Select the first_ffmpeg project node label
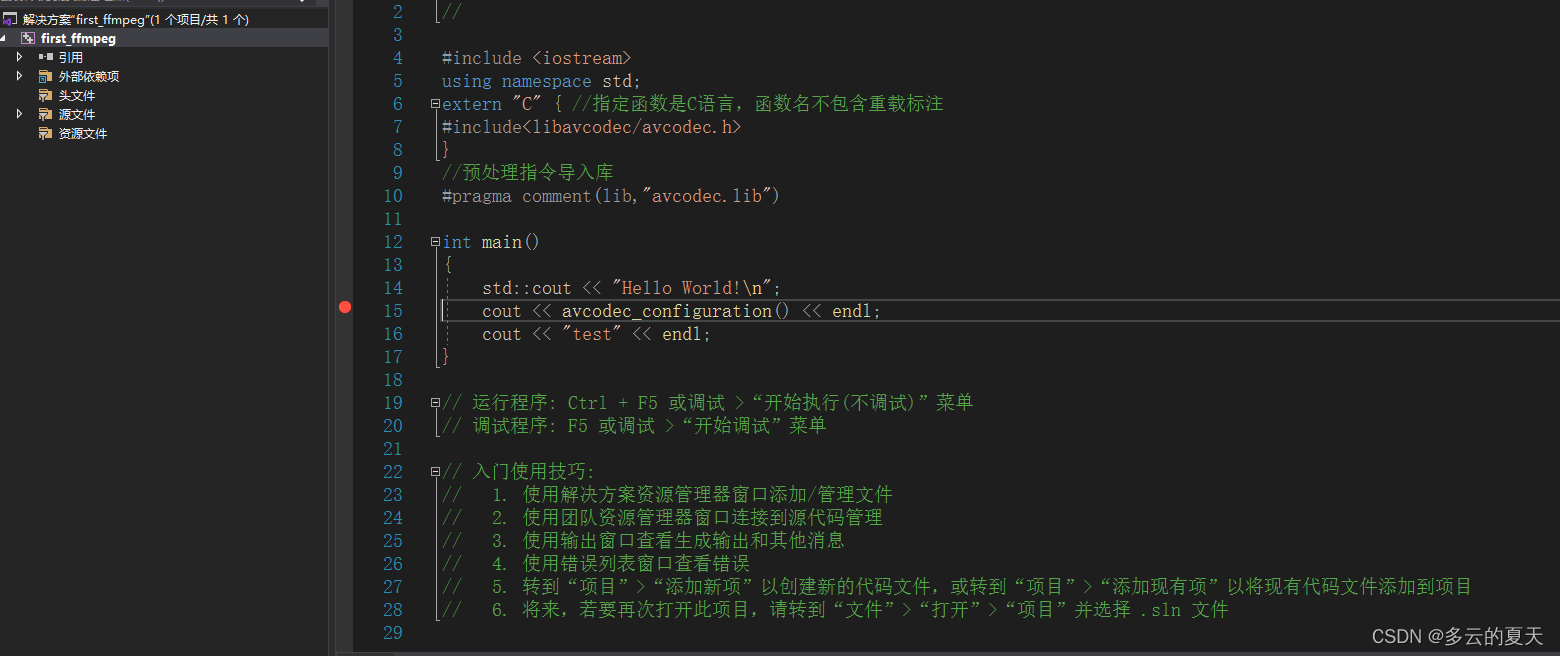Image resolution: width=1560 pixels, height=656 pixels. pyautogui.click(x=78, y=39)
